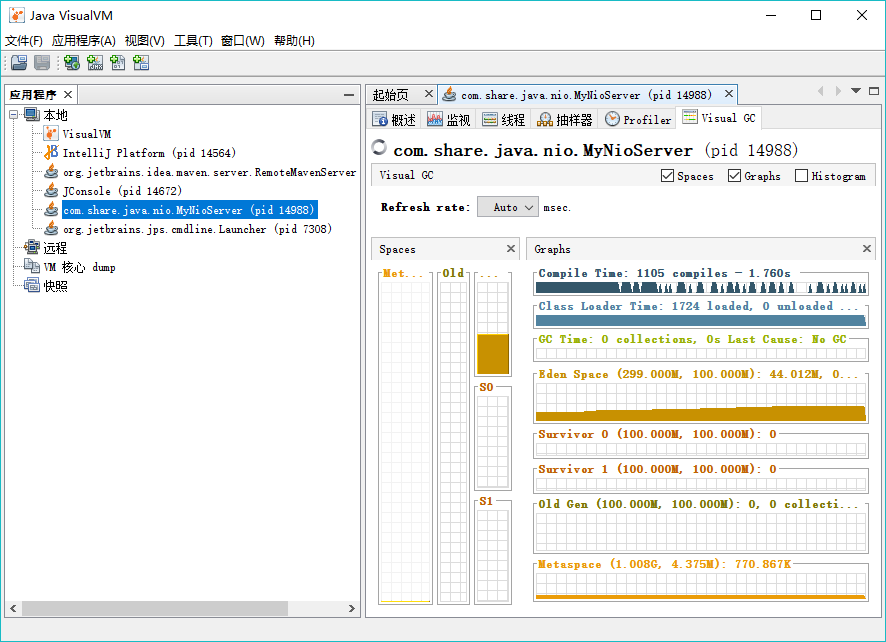This screenshot has height=642, width=886.
Task: Click the applications panel horizontal scrollbar thumb
Action: (x=155, y=609)
